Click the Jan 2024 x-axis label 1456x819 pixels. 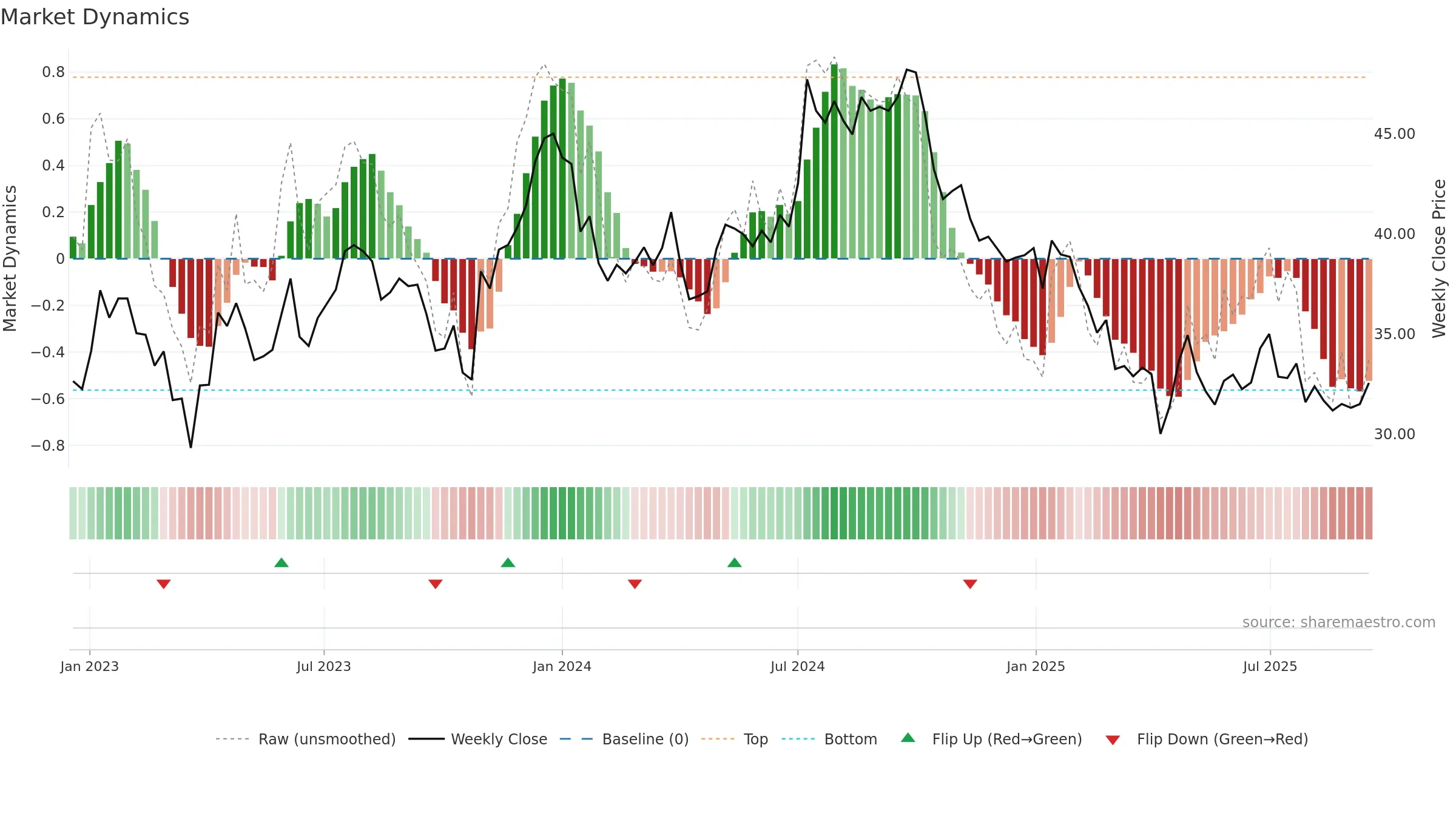click(562, 666)
